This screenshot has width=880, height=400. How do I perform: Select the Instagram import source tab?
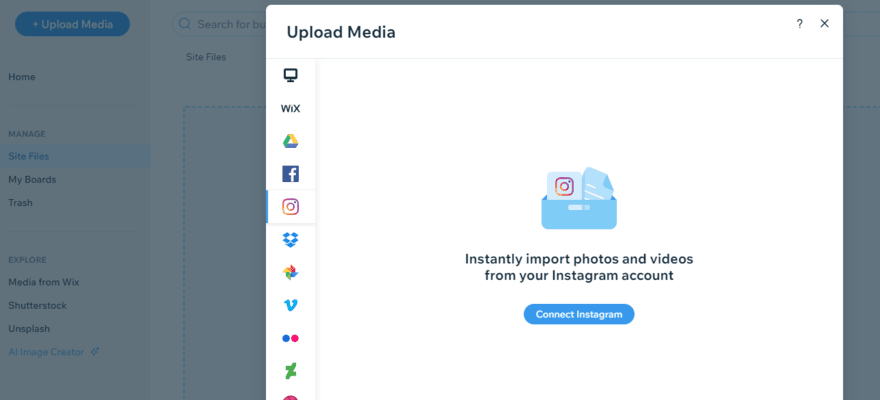click(x=290, y=207)
